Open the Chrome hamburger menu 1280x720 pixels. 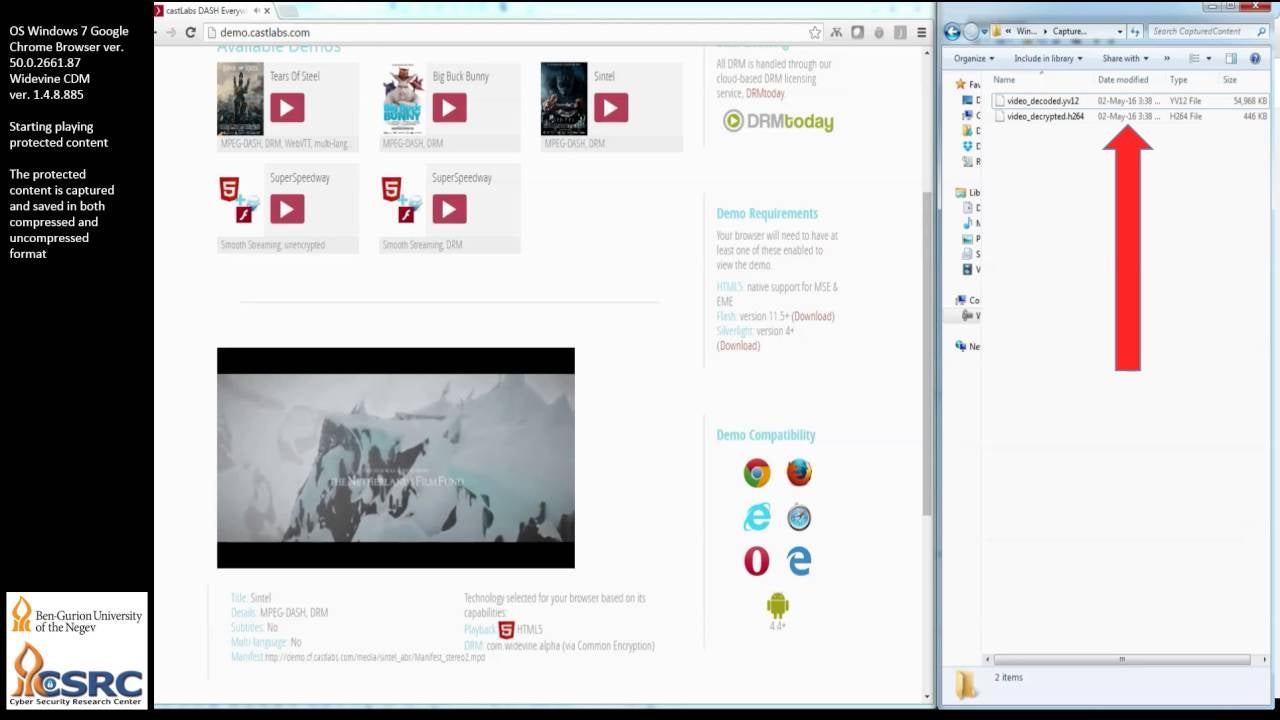coord(921,32)
